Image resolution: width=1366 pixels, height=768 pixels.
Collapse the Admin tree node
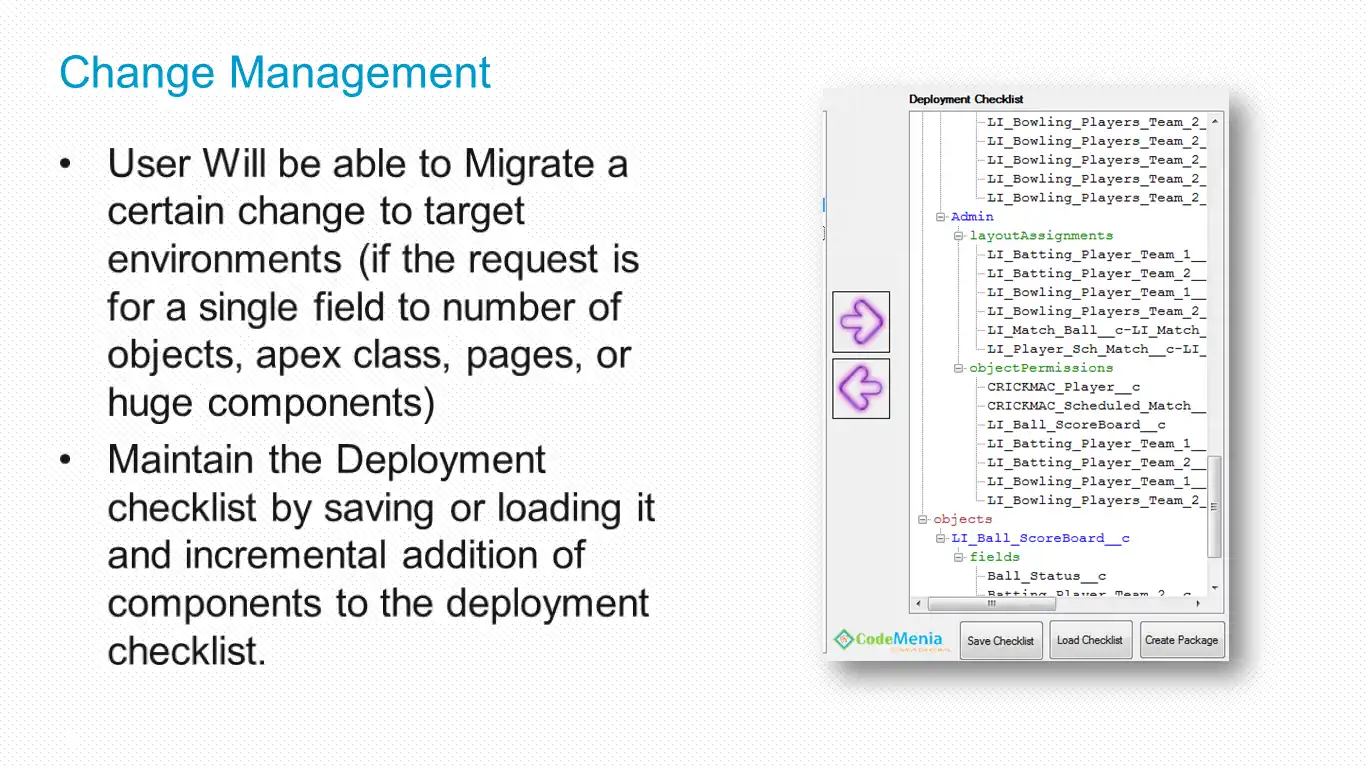(x=940, y=217)
